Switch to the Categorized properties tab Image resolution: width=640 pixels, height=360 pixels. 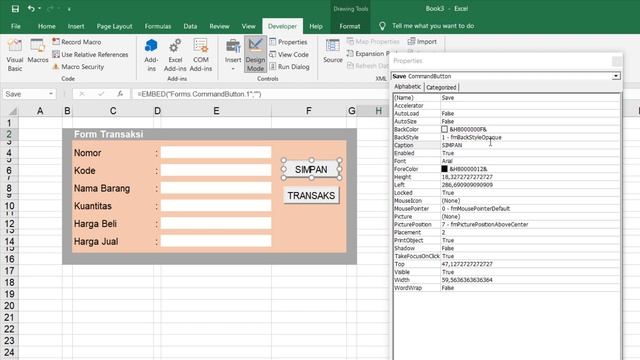coord(441,87)
